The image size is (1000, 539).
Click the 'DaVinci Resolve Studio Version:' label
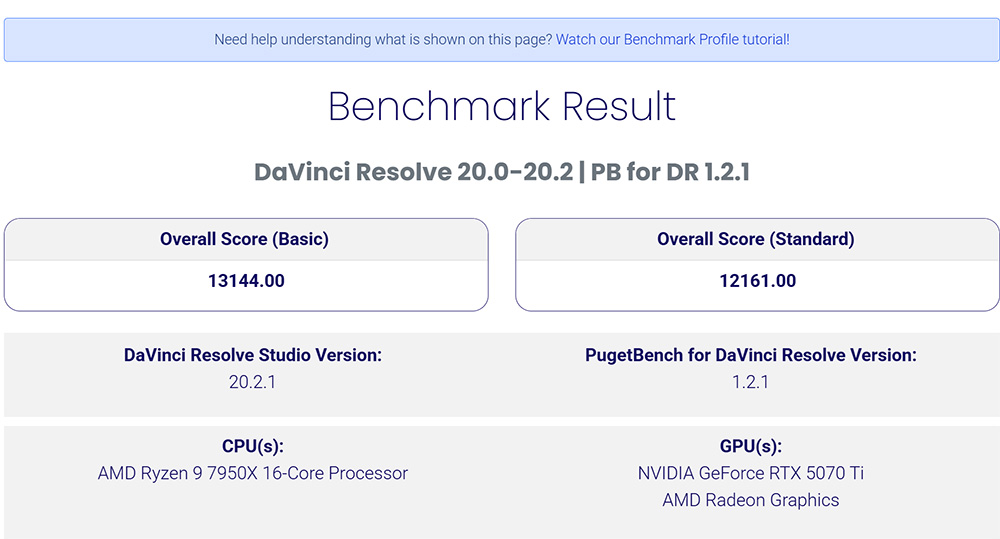(x=253, y=355)
